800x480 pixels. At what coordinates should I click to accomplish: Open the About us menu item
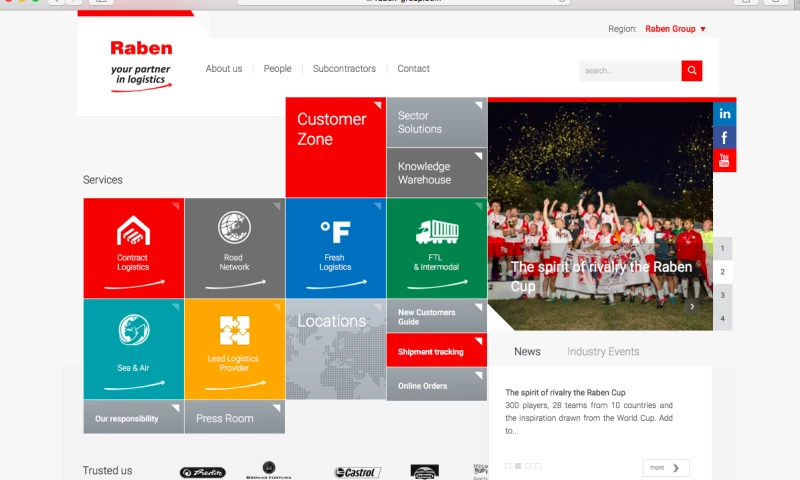coord(224,69)
